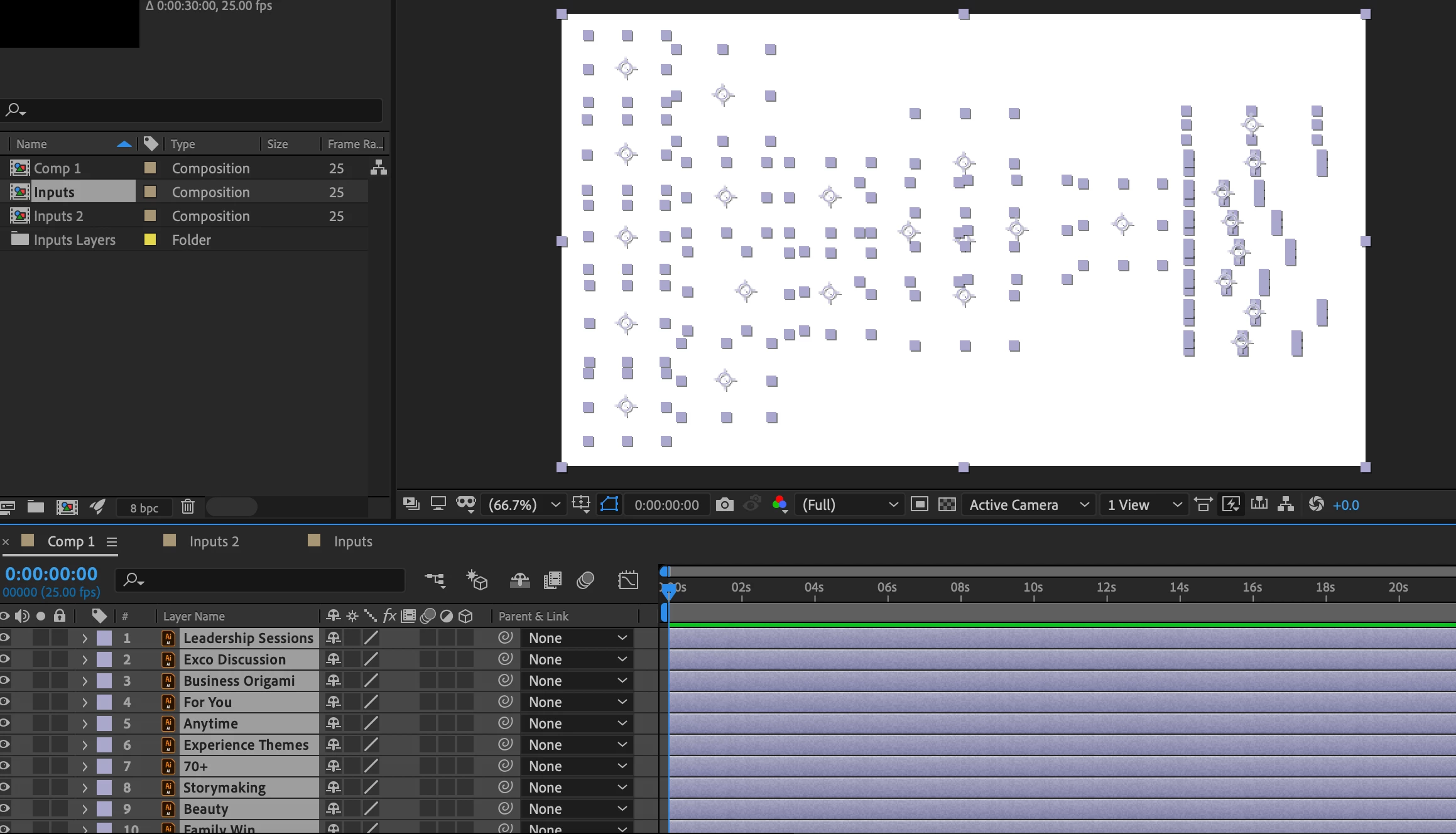Open the Composition Mini-Flowchart icon
This screenshot has width=1456, height=834.
pyautogui.click(x=435, y=580)
